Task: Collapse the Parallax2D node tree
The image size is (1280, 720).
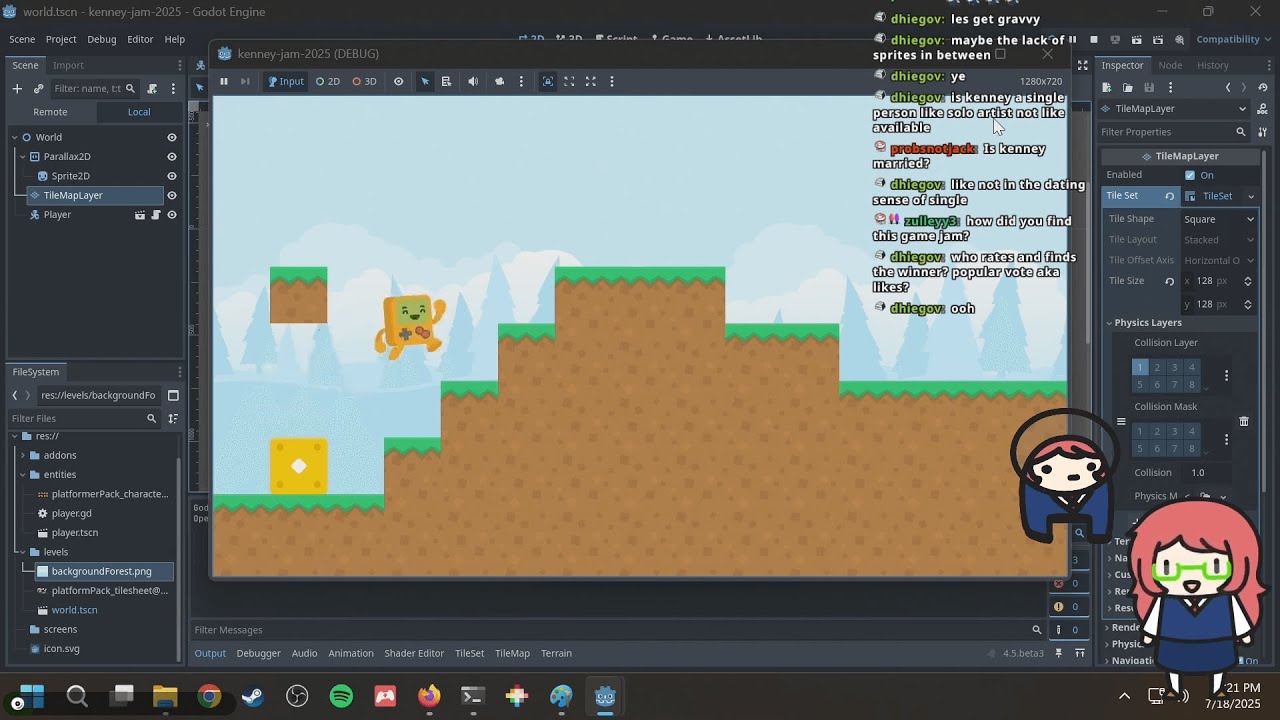Action: (22, 156)
